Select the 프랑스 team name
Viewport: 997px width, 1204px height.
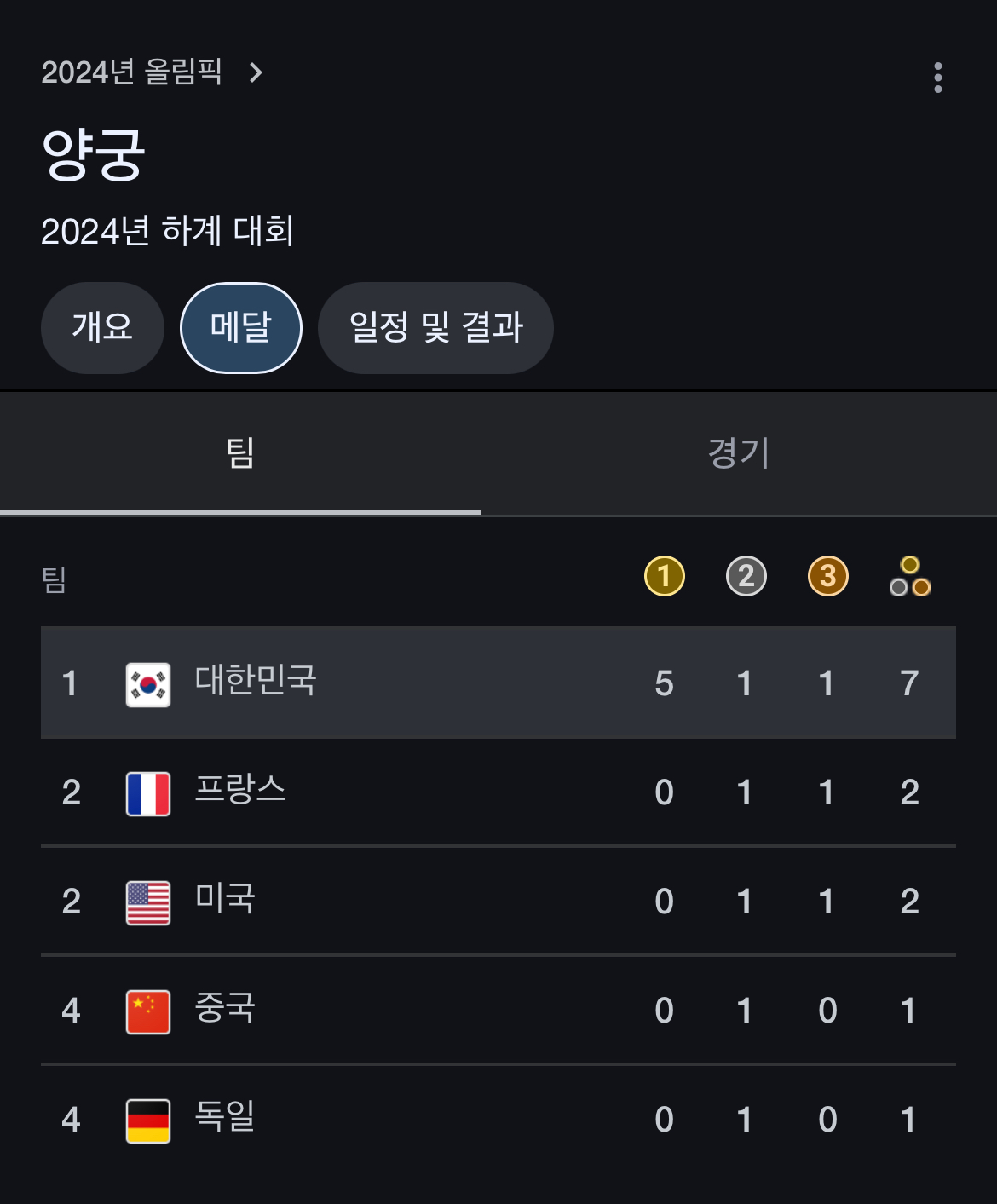[240, 790]
